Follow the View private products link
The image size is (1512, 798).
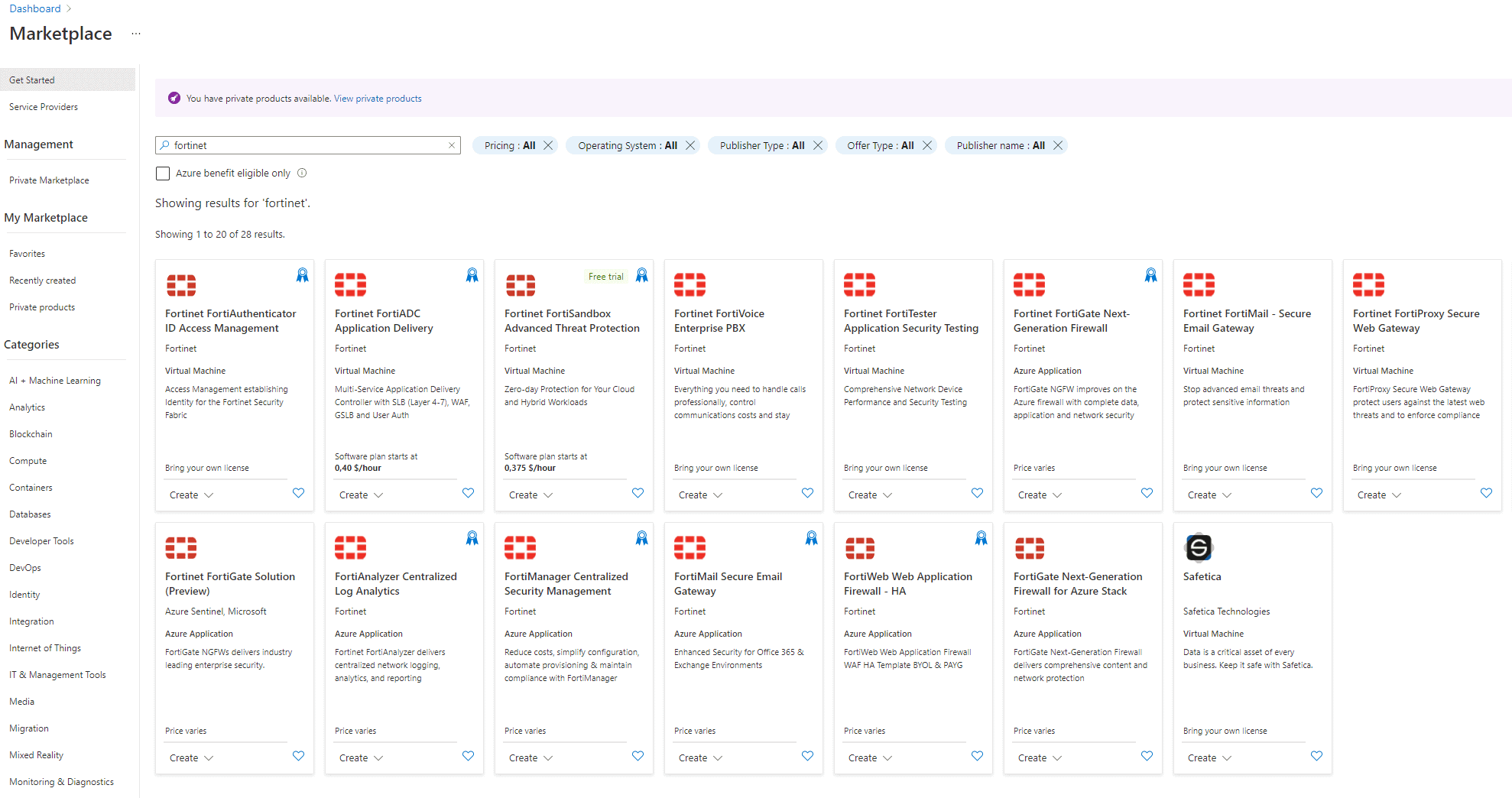pos(378,99)
